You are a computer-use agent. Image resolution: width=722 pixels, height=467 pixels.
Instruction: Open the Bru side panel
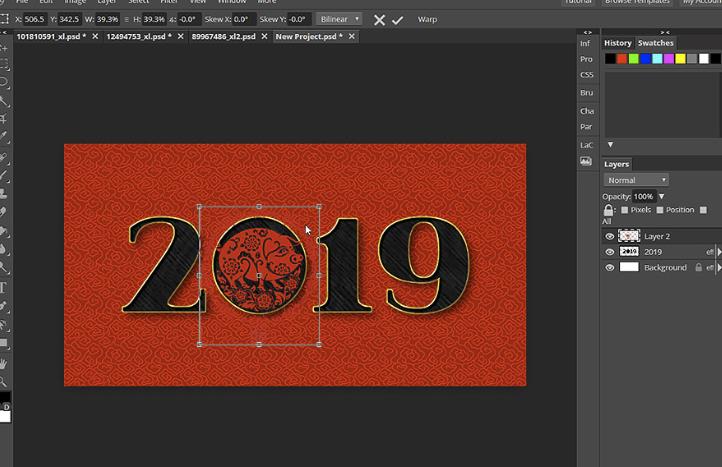coord(586,93)
